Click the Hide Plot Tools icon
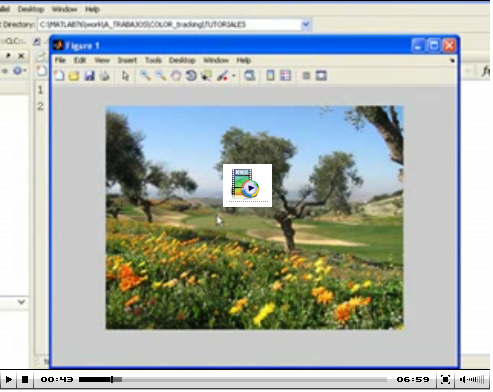The image size is (493, 392). [x=306, y=76]
